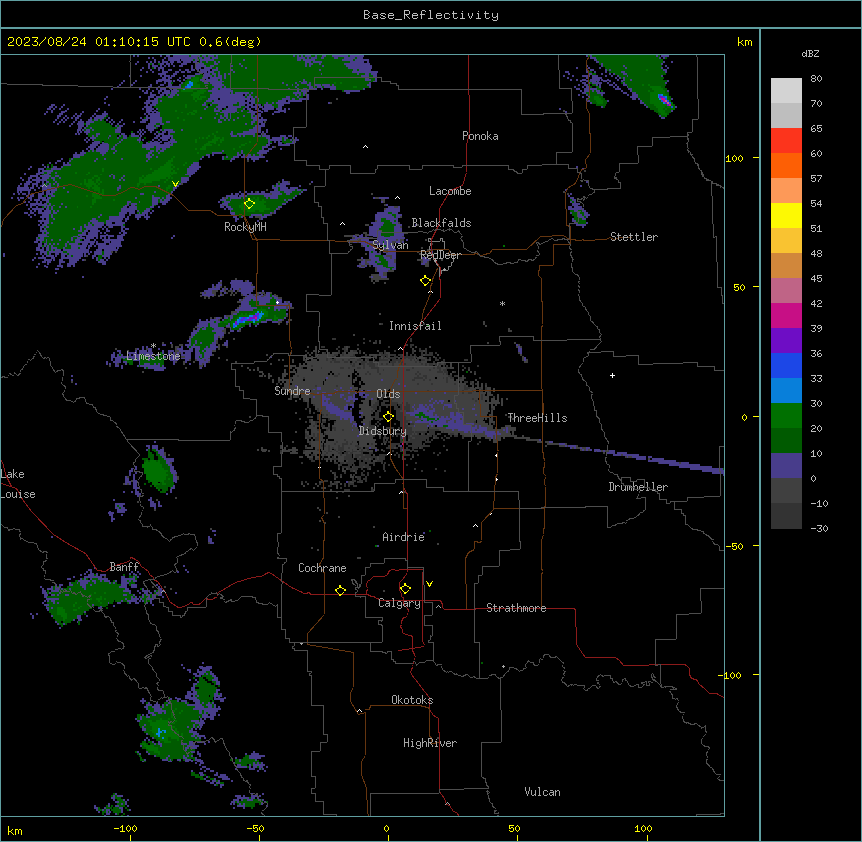Click the dBZ legend heading
Viewport: 862px width, 842px height.
point(810,53)
